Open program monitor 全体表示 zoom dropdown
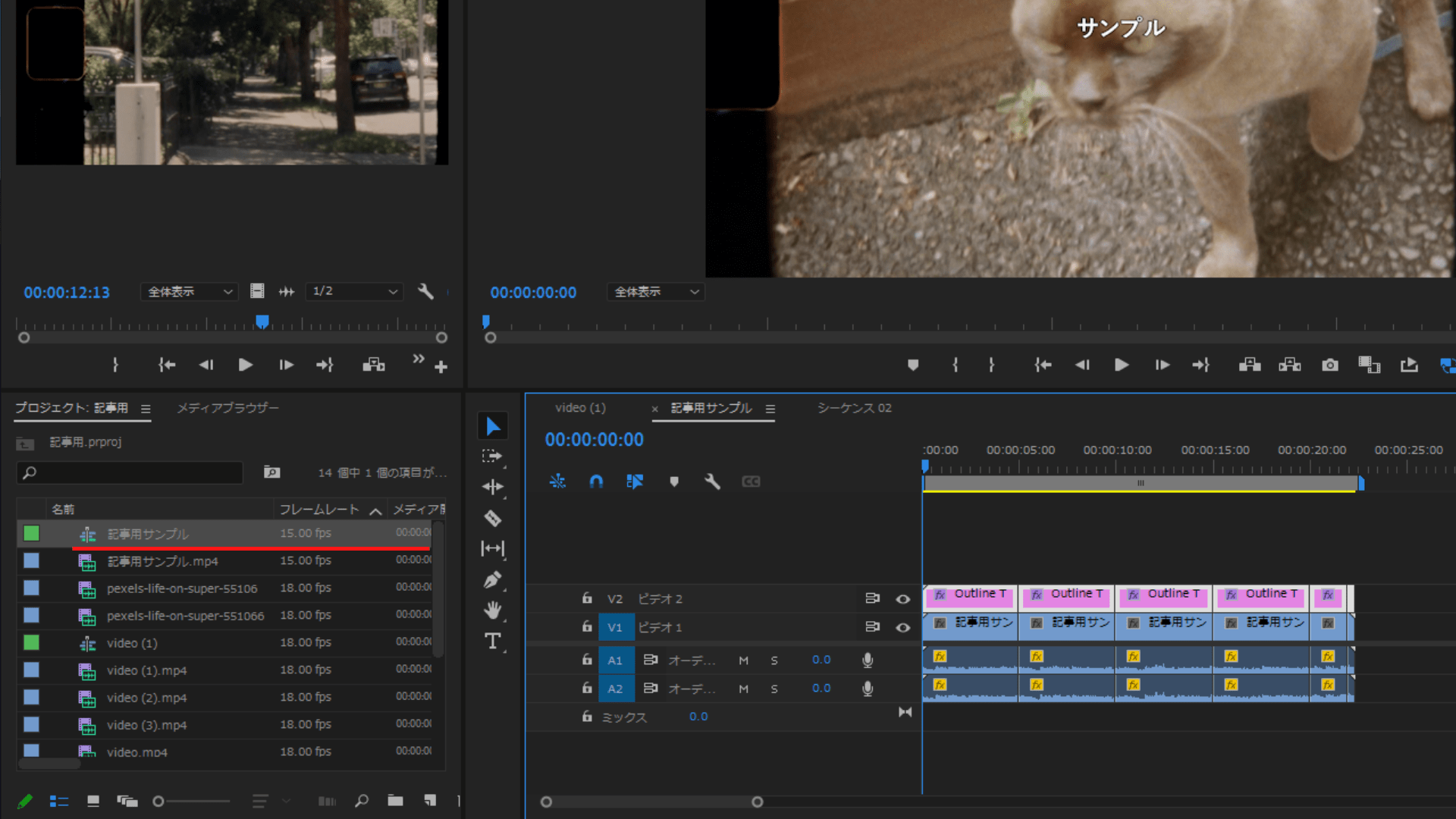Viewport: 1456px width, 819px height. pos(655,292)
